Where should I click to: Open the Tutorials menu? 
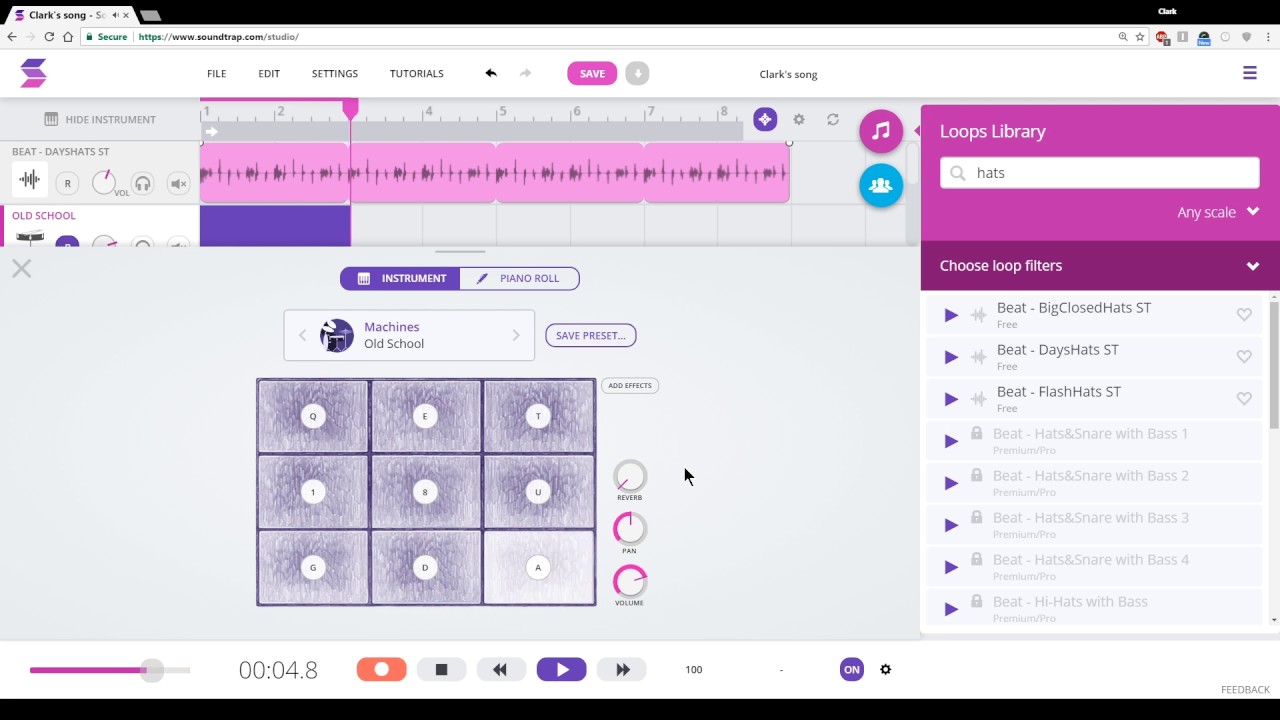(x=417, y=74)
